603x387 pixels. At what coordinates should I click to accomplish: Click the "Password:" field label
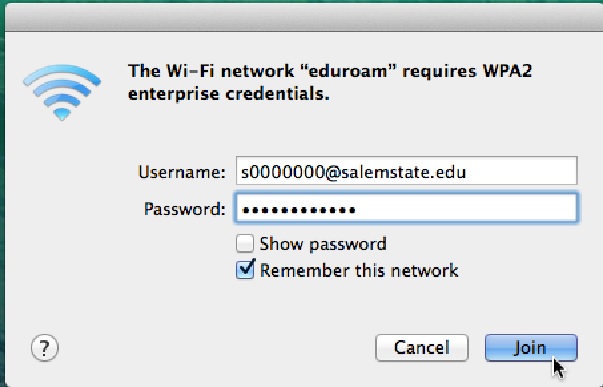pos(185,209)
